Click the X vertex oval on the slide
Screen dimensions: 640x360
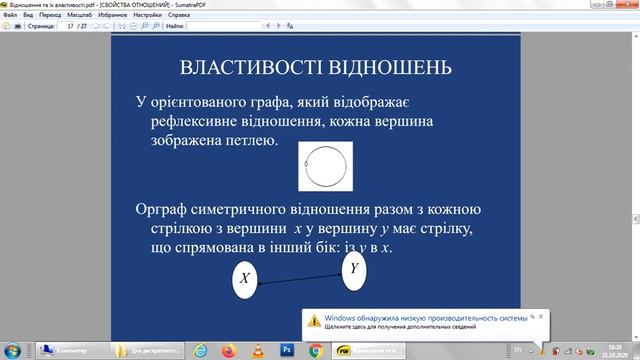(x=244, y=280)
